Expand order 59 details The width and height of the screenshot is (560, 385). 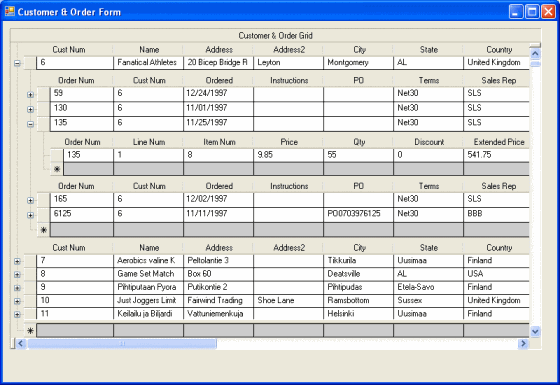coord(30,95)
